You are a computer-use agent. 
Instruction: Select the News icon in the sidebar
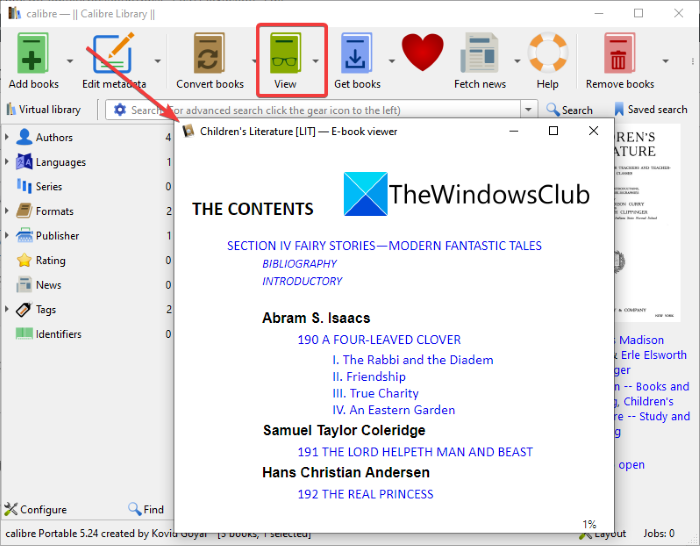(x=24, y=284)
